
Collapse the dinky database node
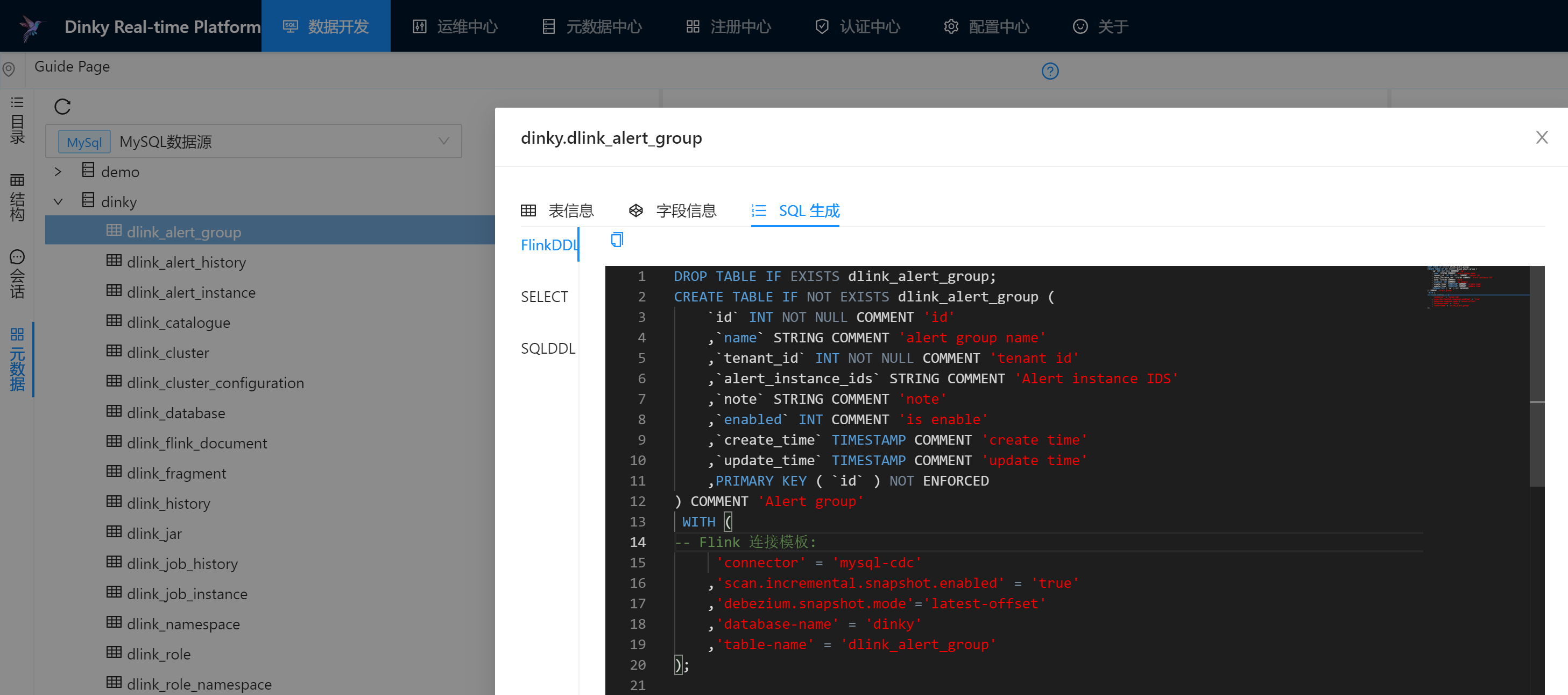click(58, 202)
